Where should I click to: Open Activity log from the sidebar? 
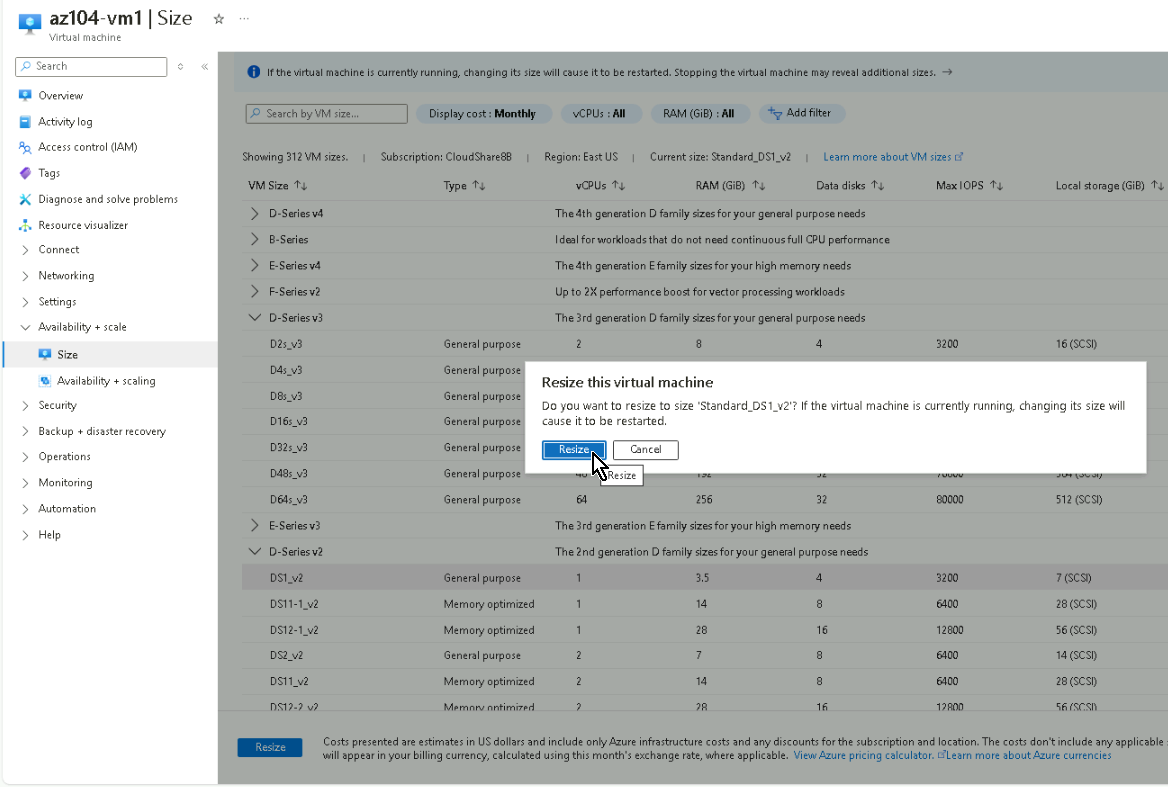(x=65, y=121)
